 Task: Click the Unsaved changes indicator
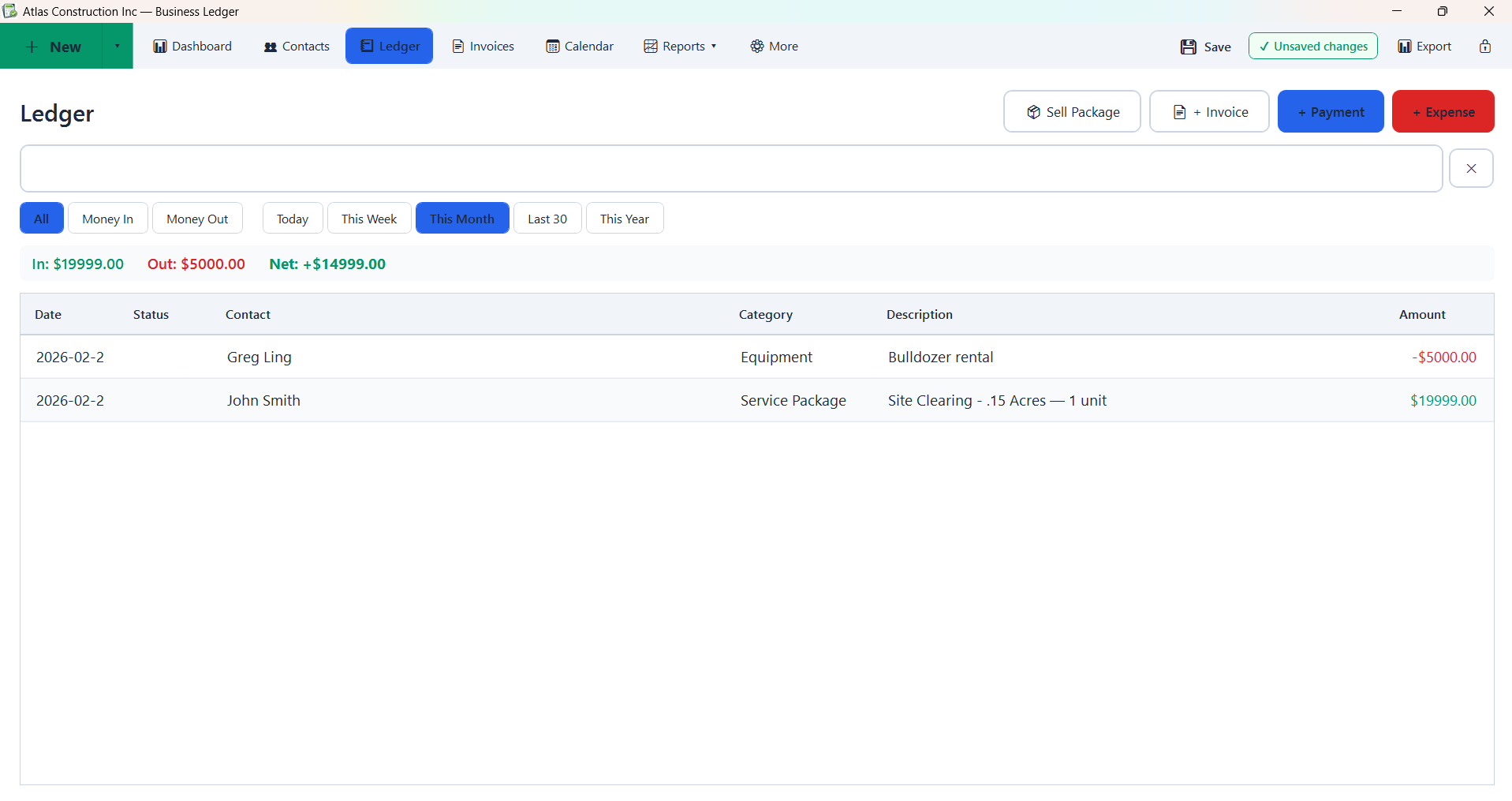(x=1312, y=46)
